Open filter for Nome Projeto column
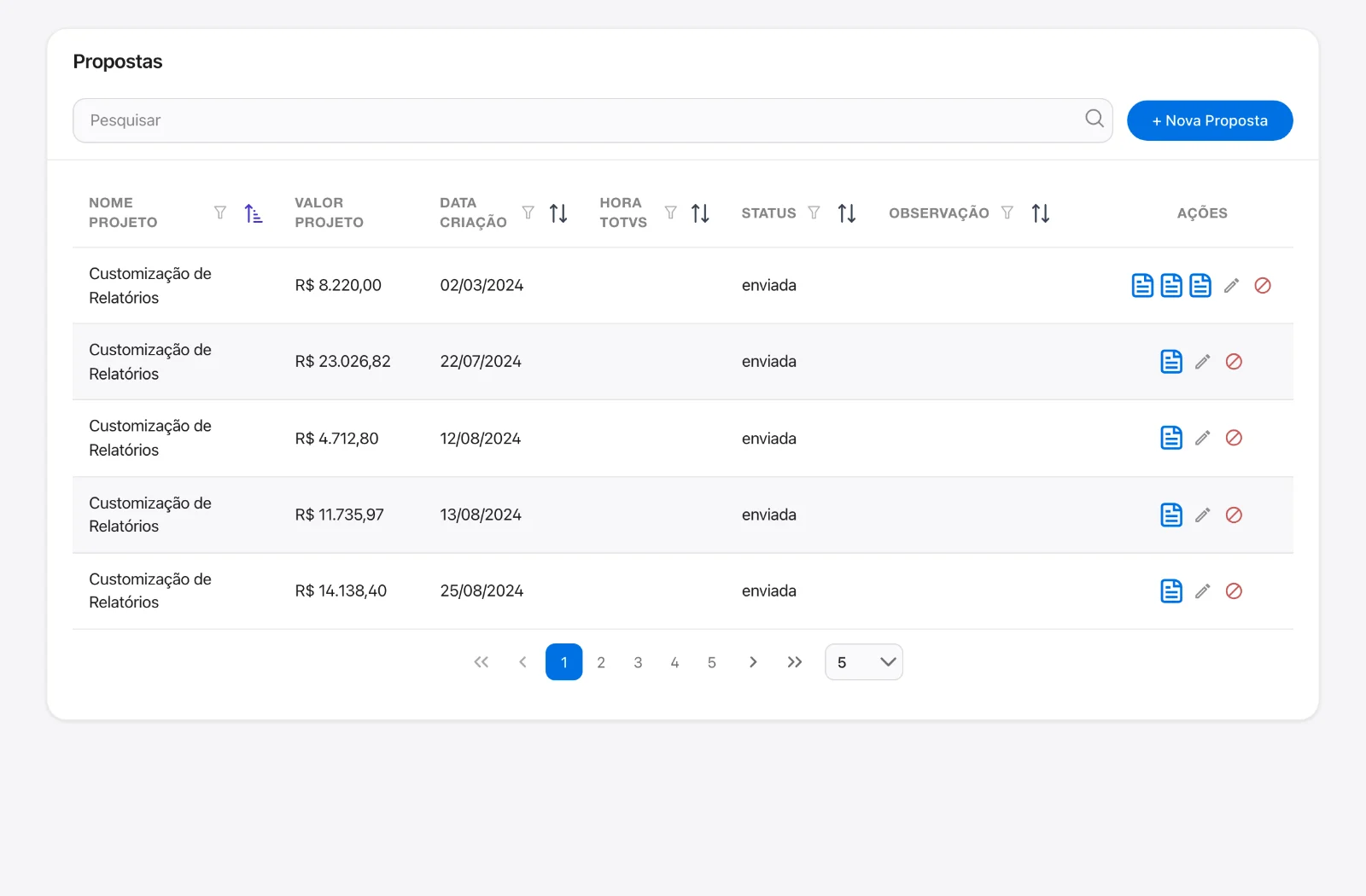The width and height of the screenshot is (1366, 896). click(220, 212)
